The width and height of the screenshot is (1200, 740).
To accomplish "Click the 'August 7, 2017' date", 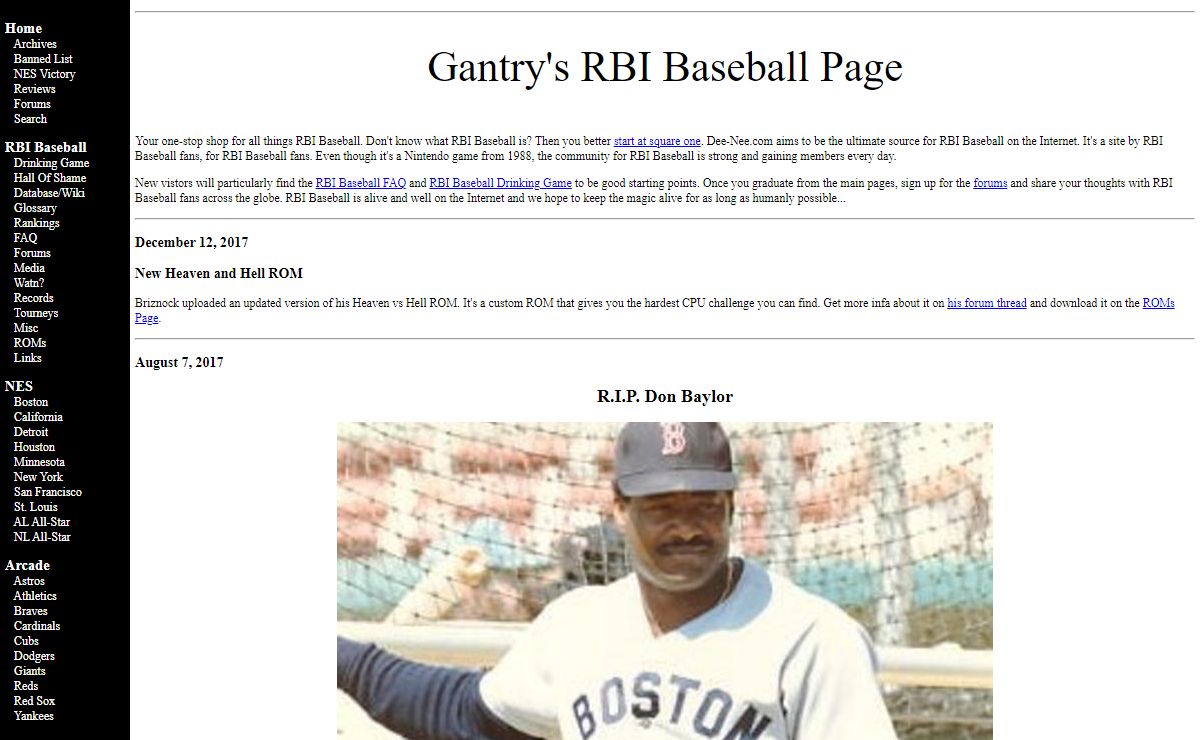I will tap(179, 362).
